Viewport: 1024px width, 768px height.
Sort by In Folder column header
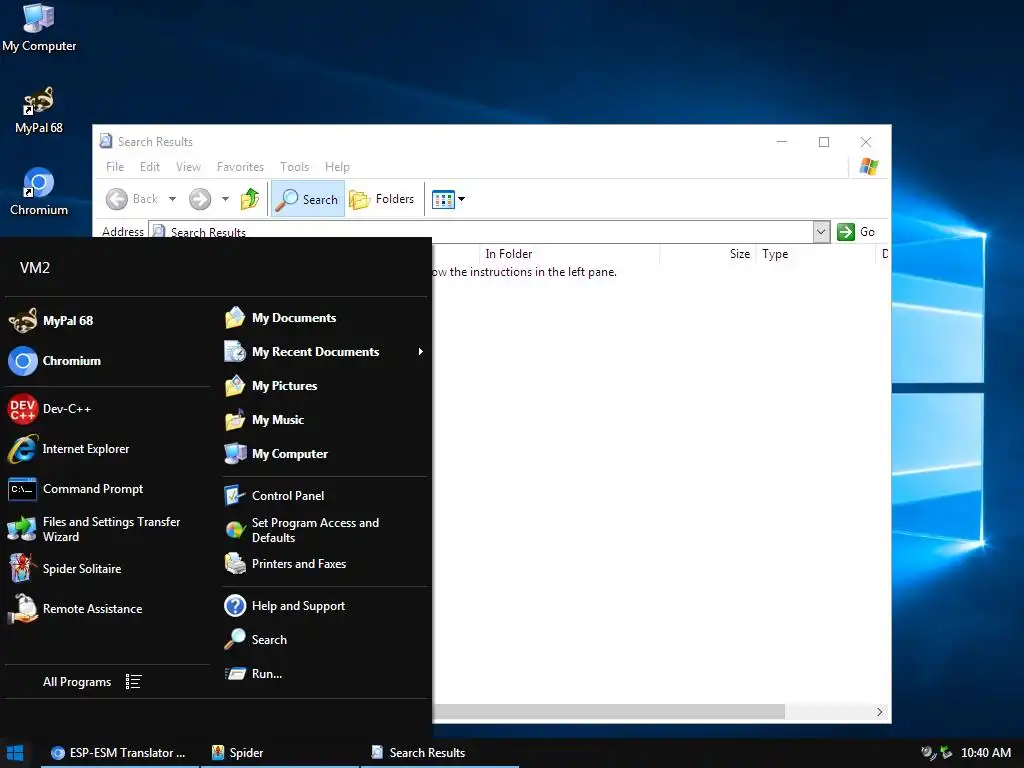pyautogui.click(x=569, y=254)
